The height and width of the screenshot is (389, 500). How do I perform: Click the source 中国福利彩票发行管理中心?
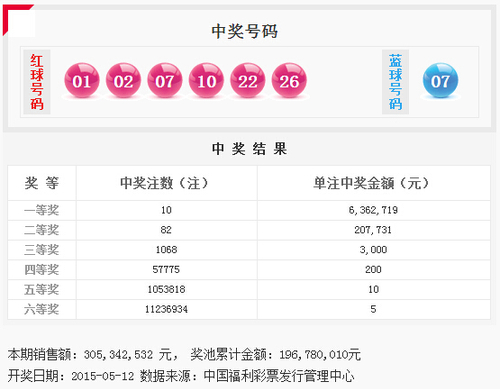pos(279,376)
